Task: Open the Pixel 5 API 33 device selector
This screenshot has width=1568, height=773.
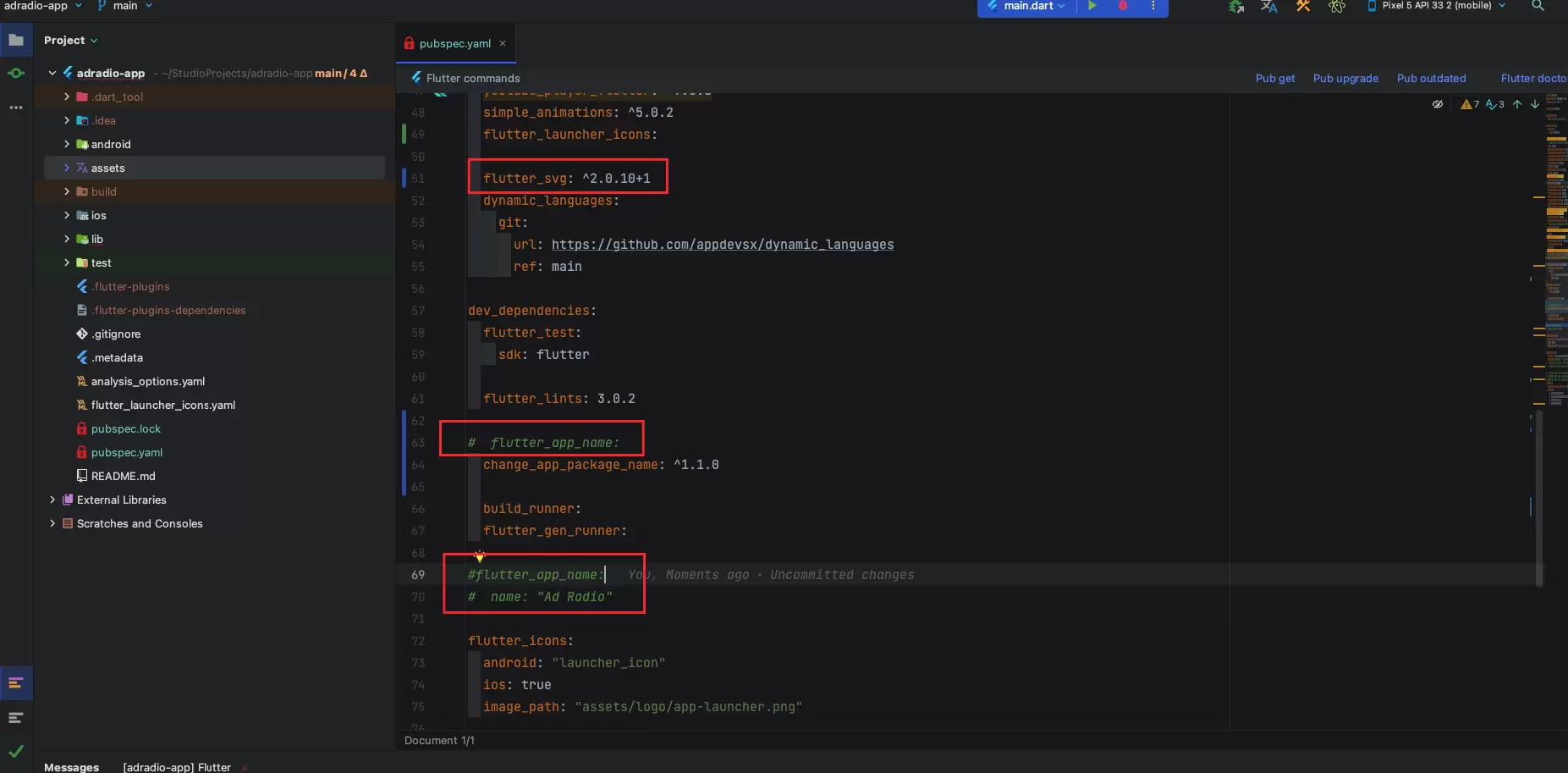Action: click(x=1437, y=6)
